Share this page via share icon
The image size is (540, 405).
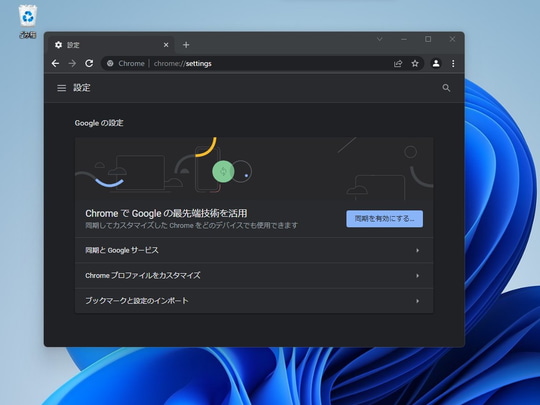pos(398,63)
